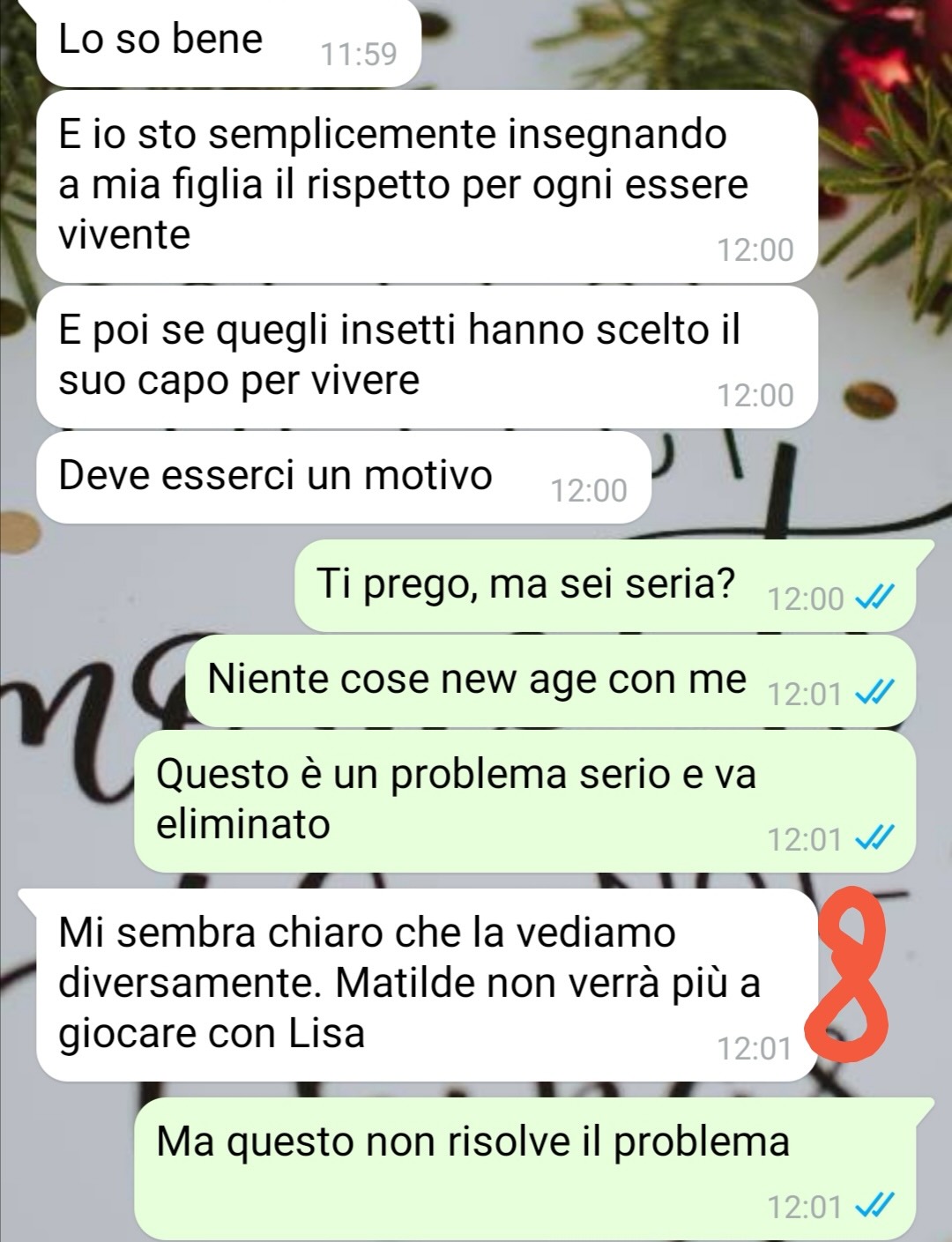Tap the 'Lo so bene' message bubble

click(x=227, y=42)
